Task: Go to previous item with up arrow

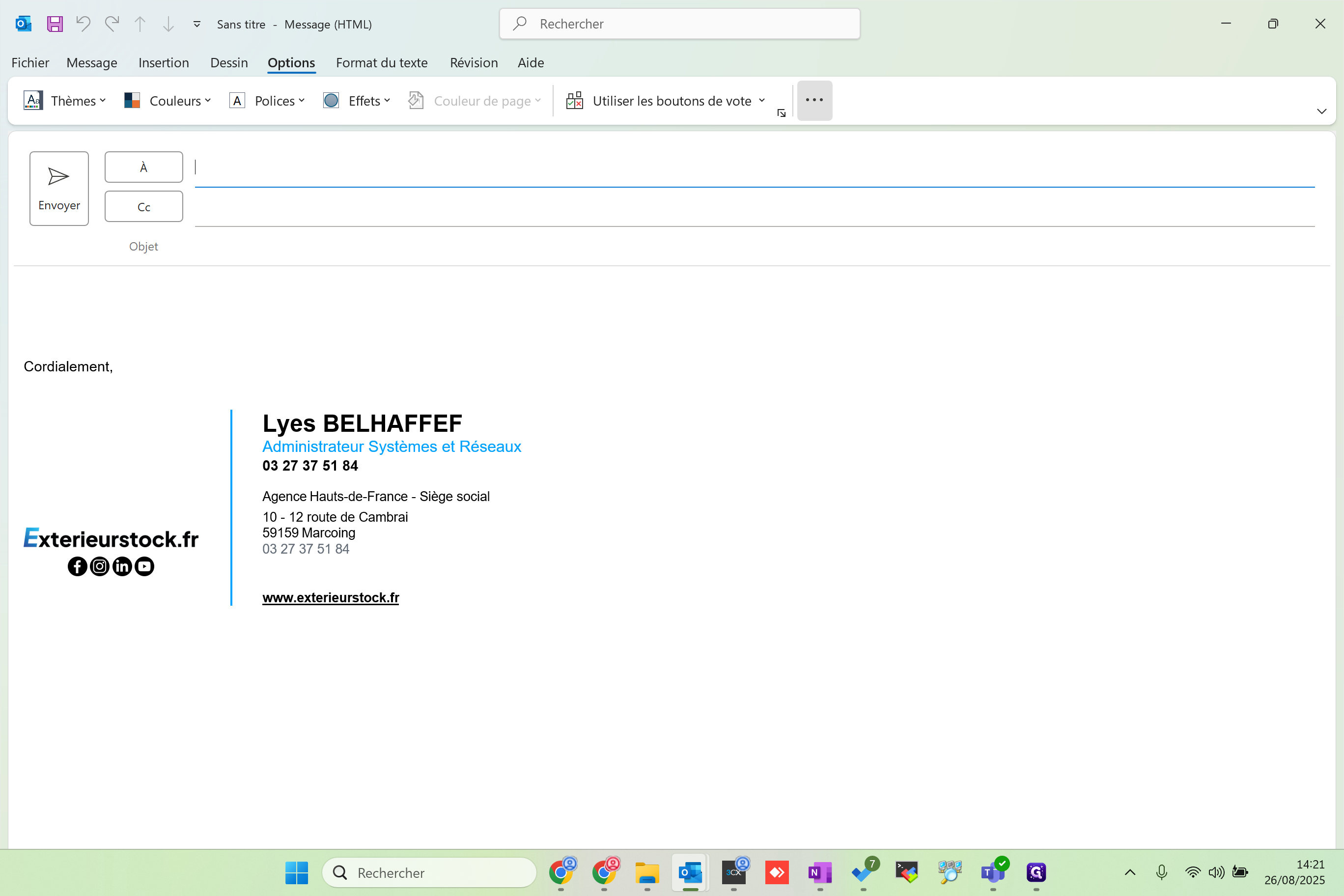Action: (140, 24)
